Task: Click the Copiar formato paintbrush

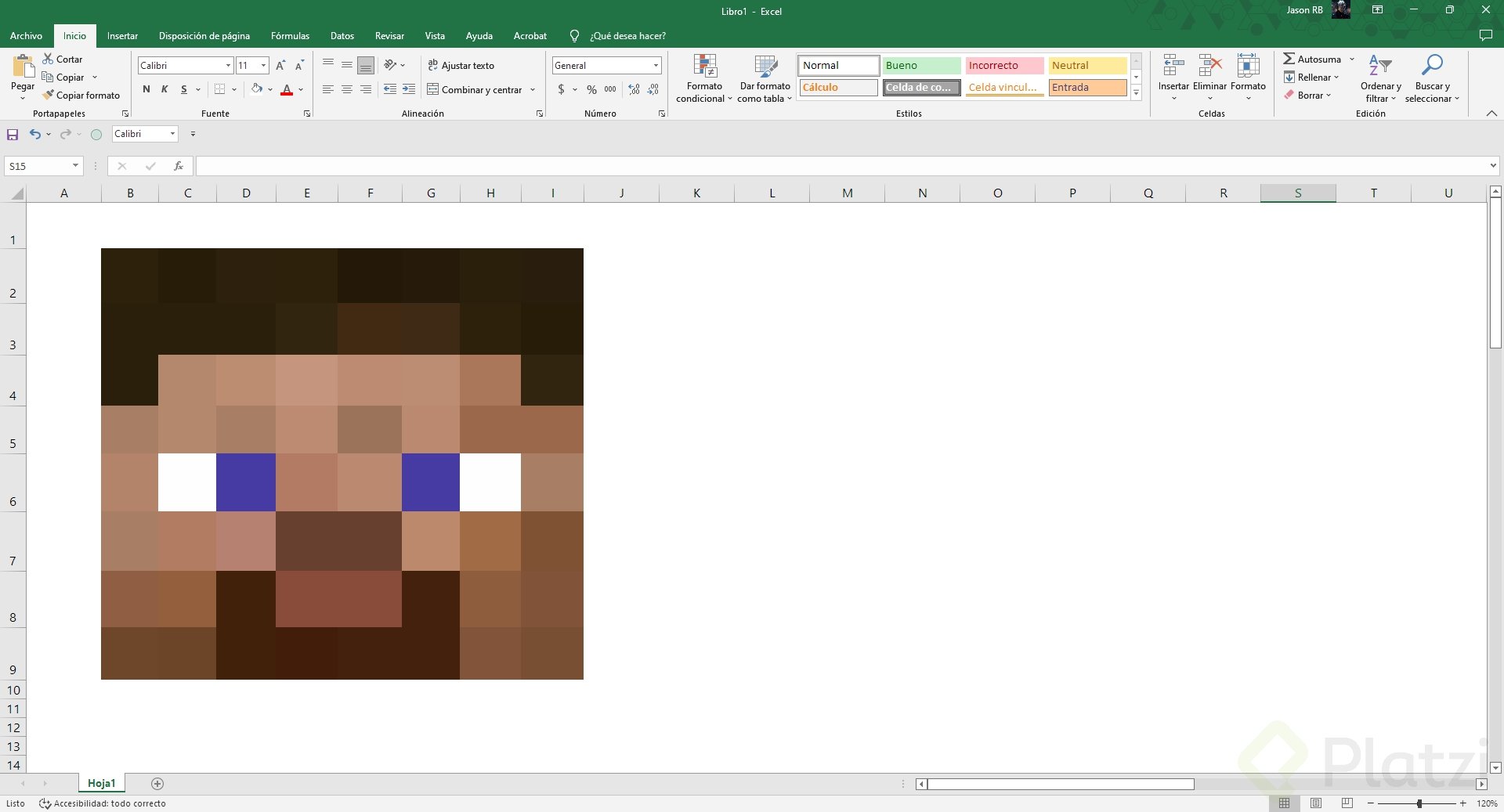Action: tap(48, 95)
